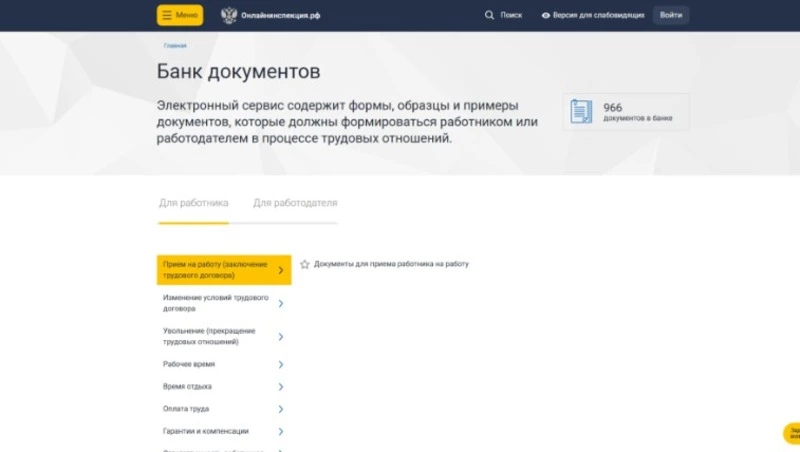Click the Онлайнинспекция.рф eagle emblem logo
The height and width of the screenshot is (452, 800).
tap(229, 16)
